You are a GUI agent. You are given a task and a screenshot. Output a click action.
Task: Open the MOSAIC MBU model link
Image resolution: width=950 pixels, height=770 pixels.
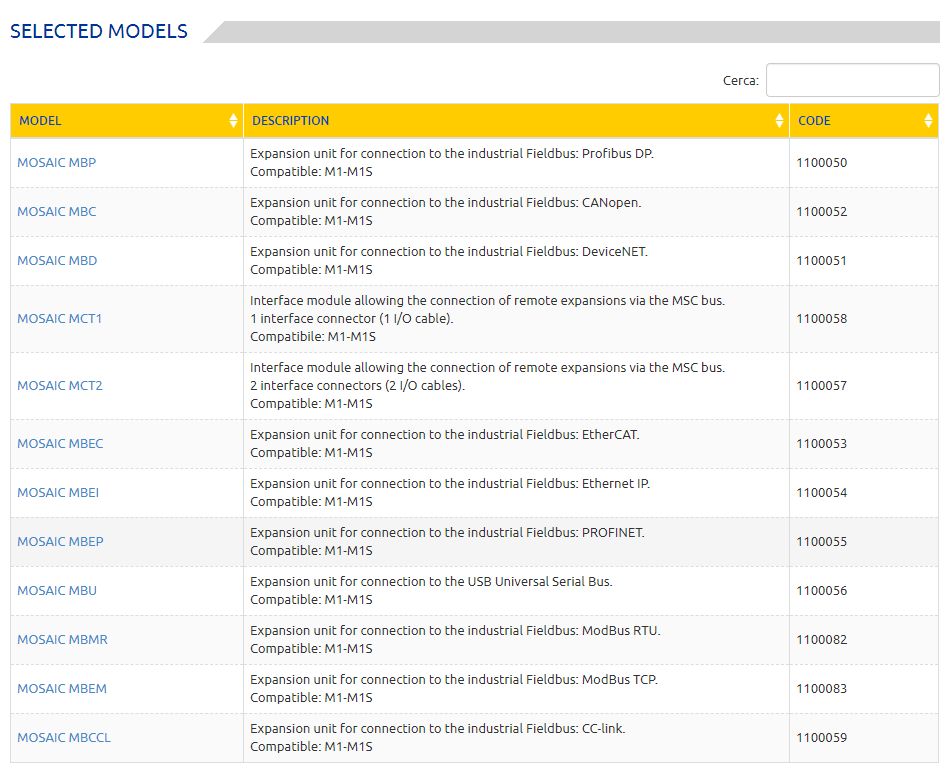[x=57, y=591]
